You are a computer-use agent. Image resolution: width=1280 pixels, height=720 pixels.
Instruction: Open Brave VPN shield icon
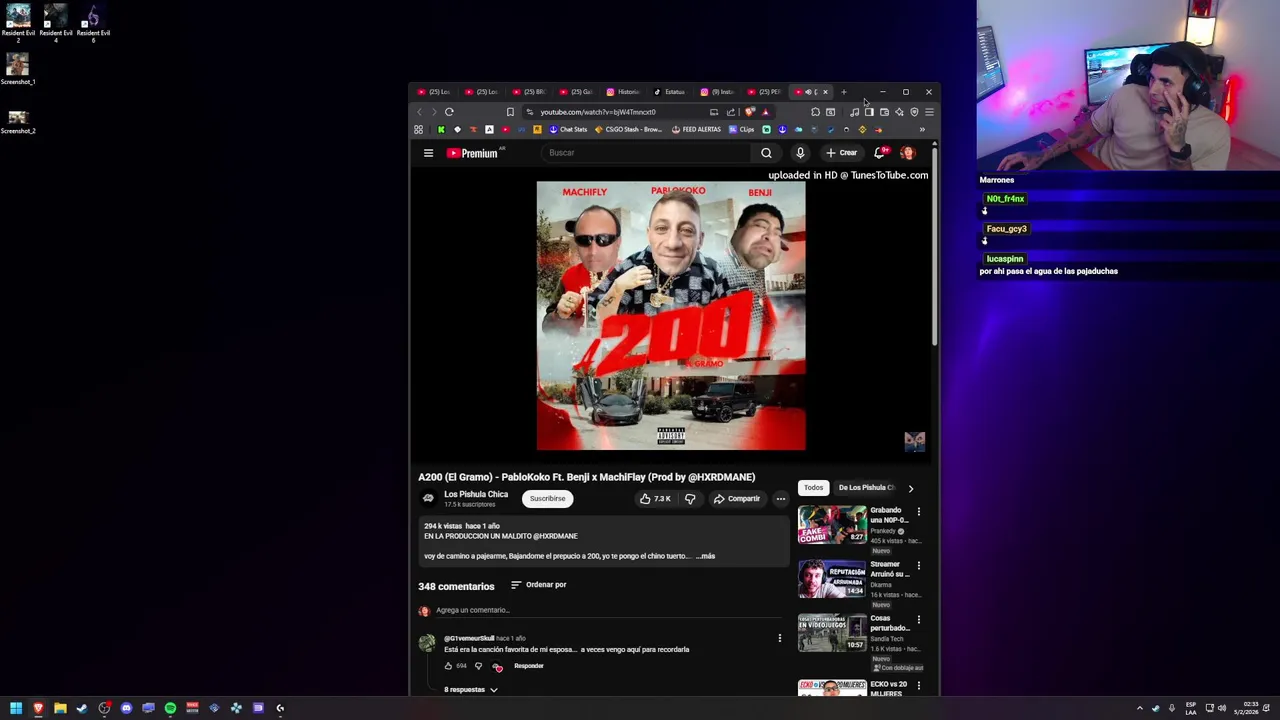tap(914, 112)
